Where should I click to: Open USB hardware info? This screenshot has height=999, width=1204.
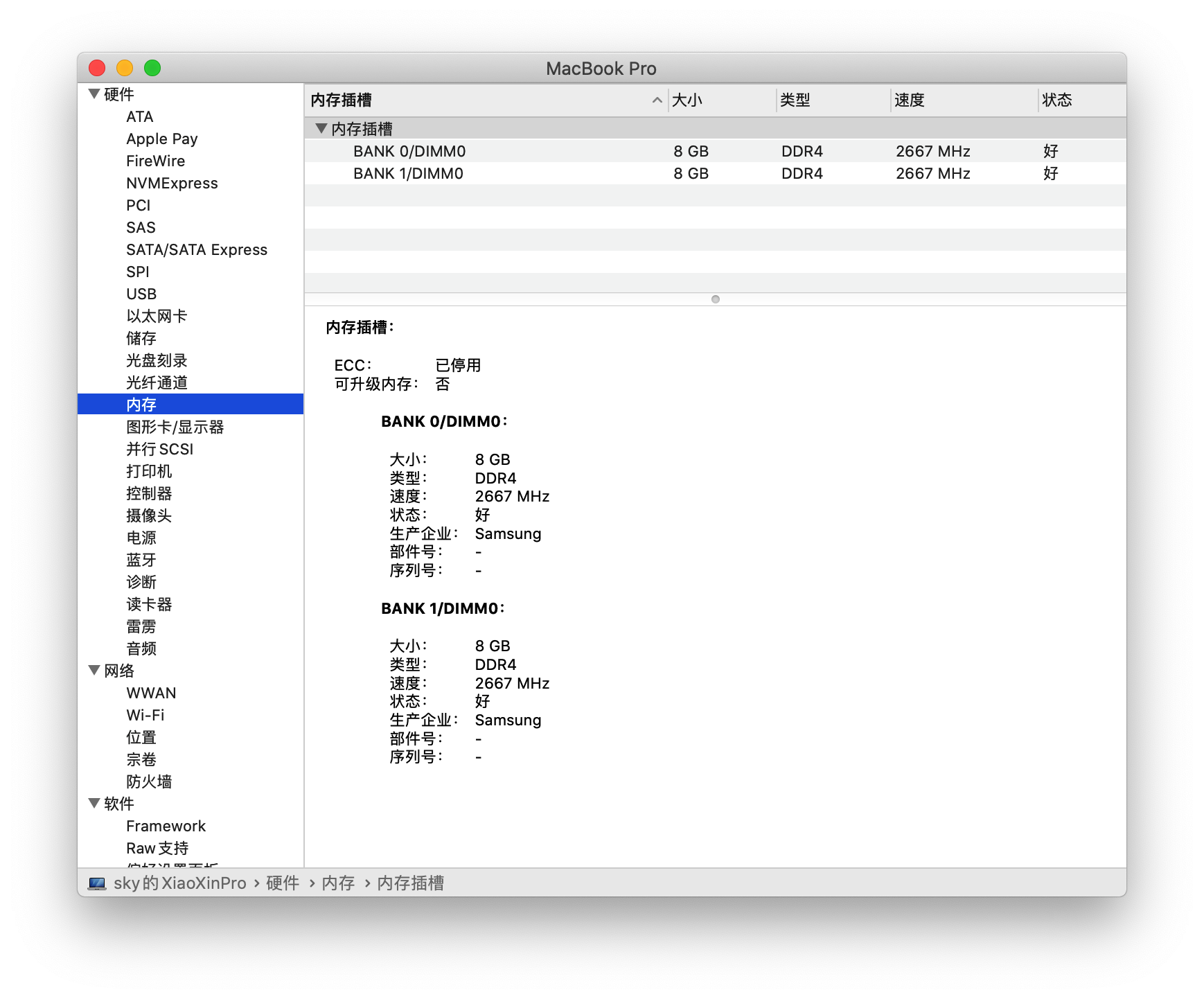tap(141, 294)
